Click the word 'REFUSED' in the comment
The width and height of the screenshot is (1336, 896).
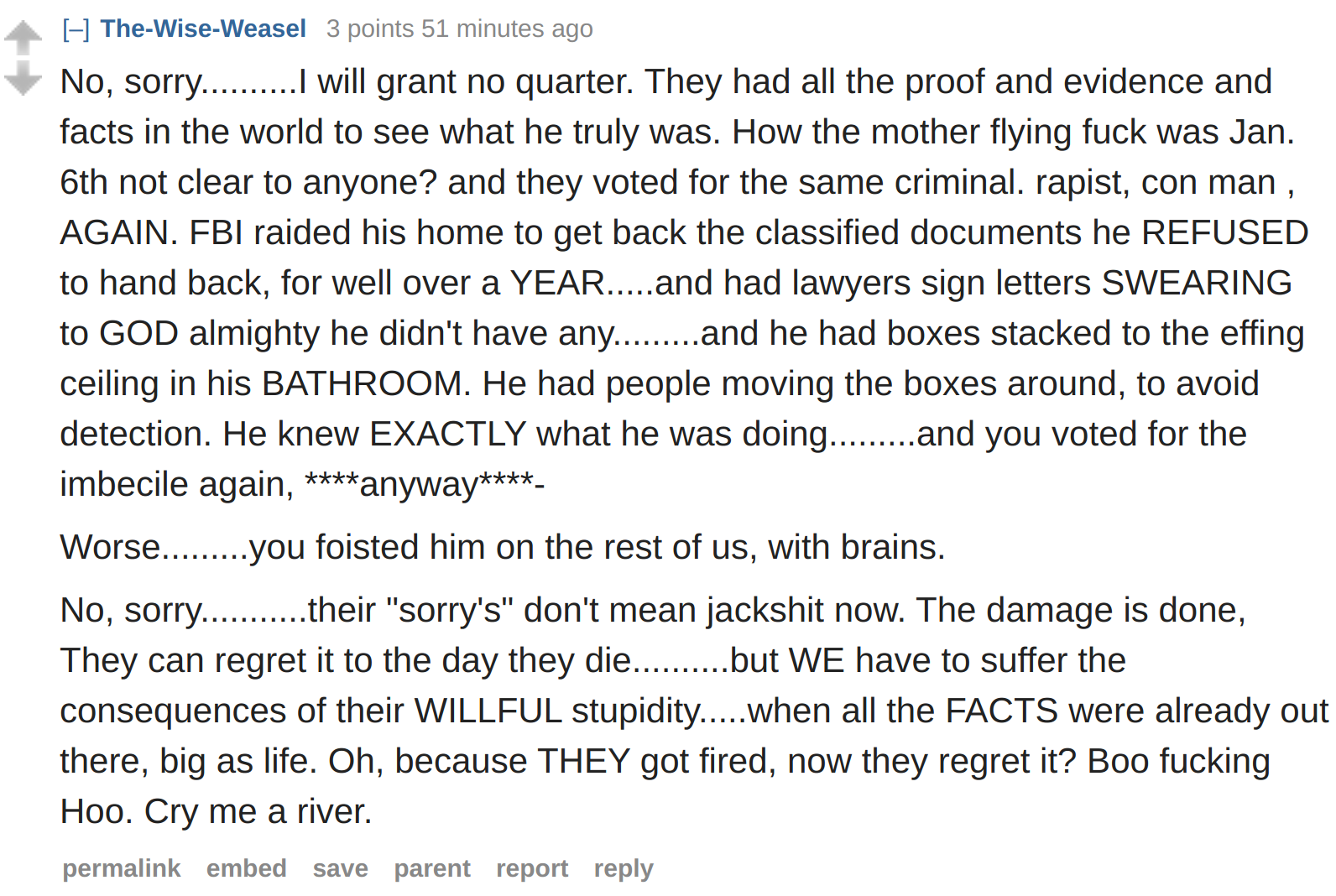pyautogui.click(x=1225, y=233)
